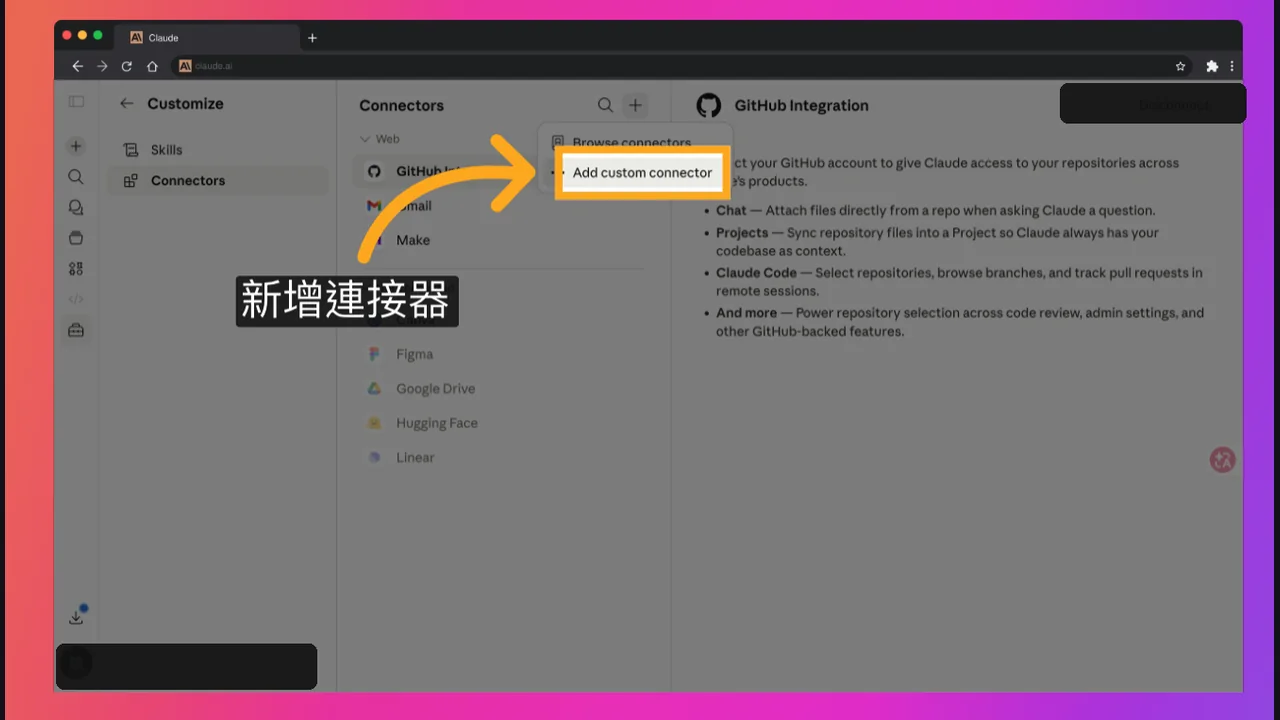
Task: Click the GitHub Integration heading text
Action: tap(801, 105)
